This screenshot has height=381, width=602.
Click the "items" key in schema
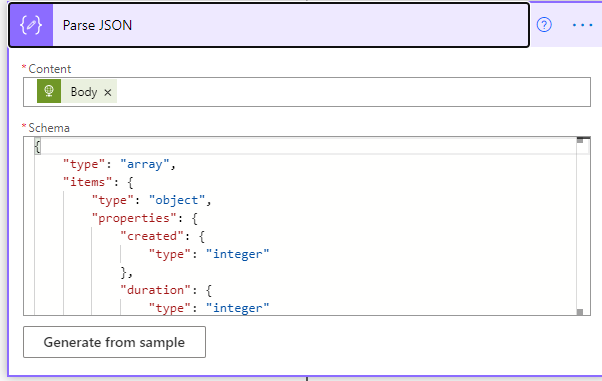pos(88,182)
